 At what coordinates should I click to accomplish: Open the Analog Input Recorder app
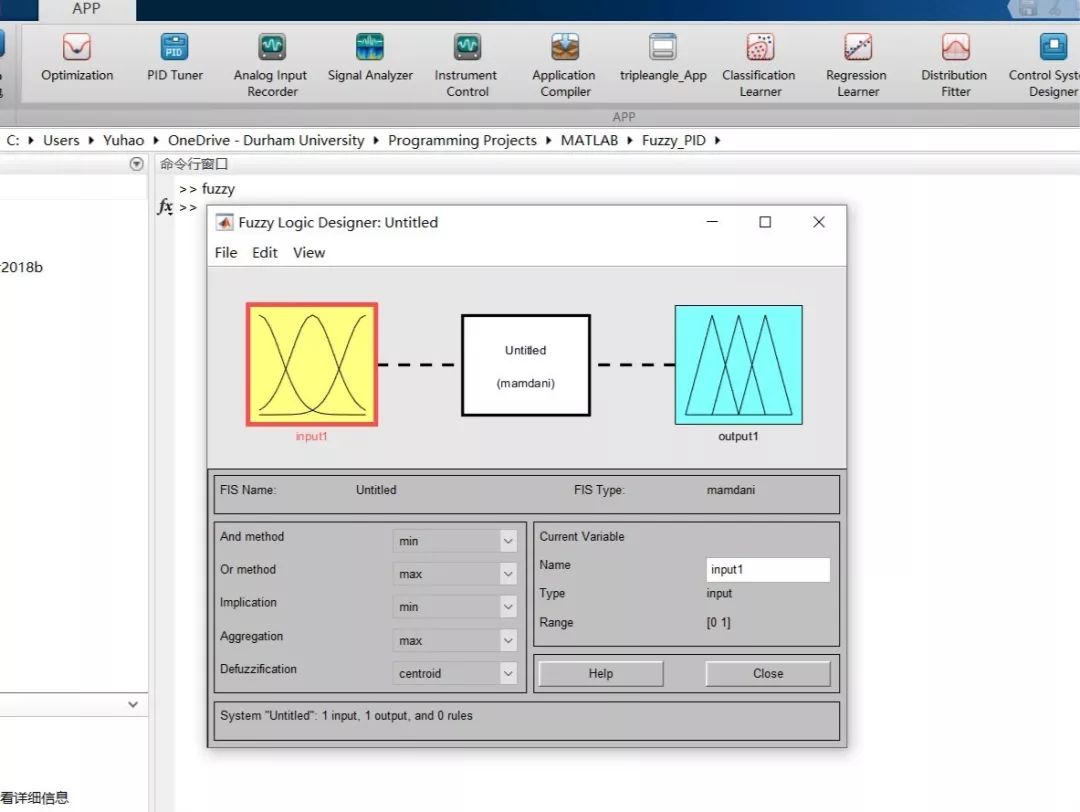(271, 66)
